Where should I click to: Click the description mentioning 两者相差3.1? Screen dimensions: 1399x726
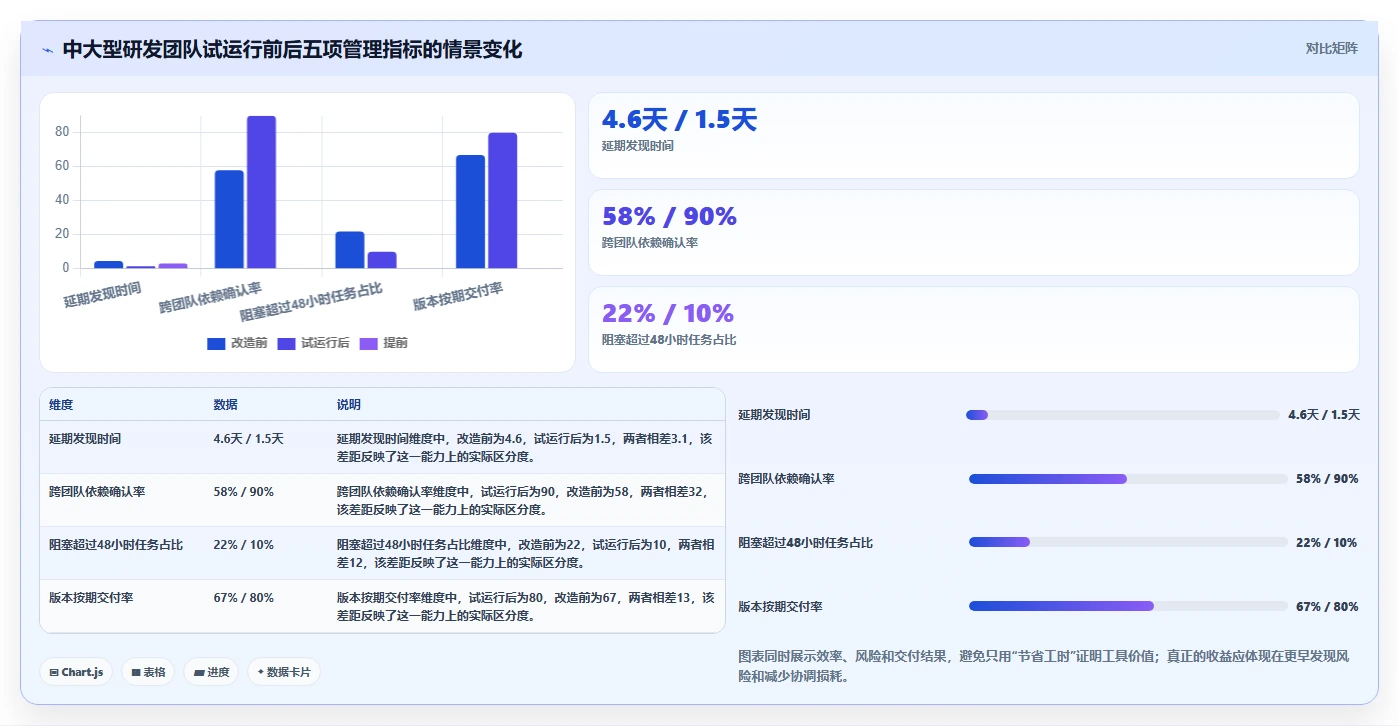(525, 448)
